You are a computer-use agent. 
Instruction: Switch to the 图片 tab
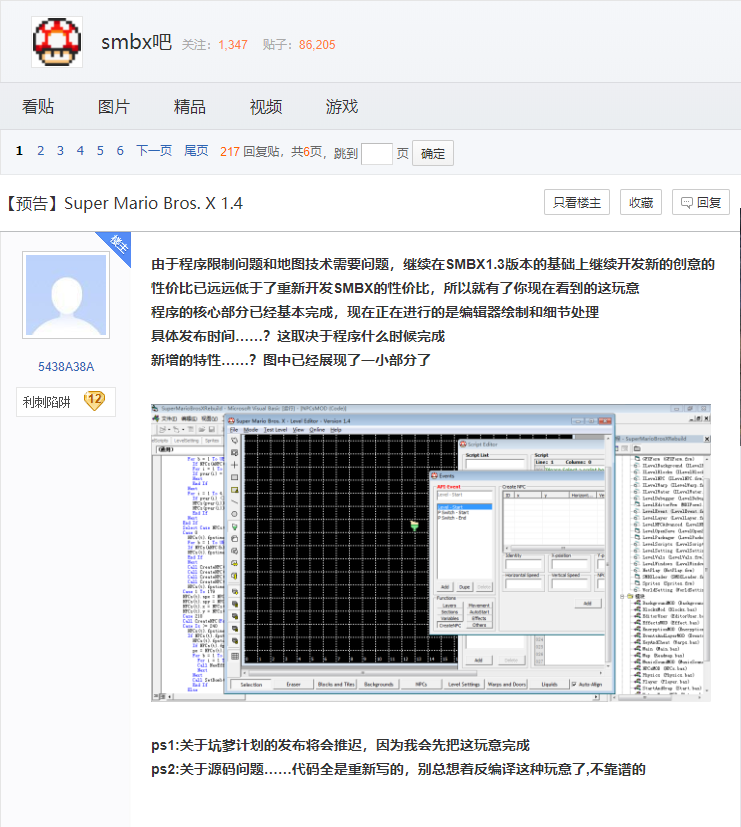114,107
